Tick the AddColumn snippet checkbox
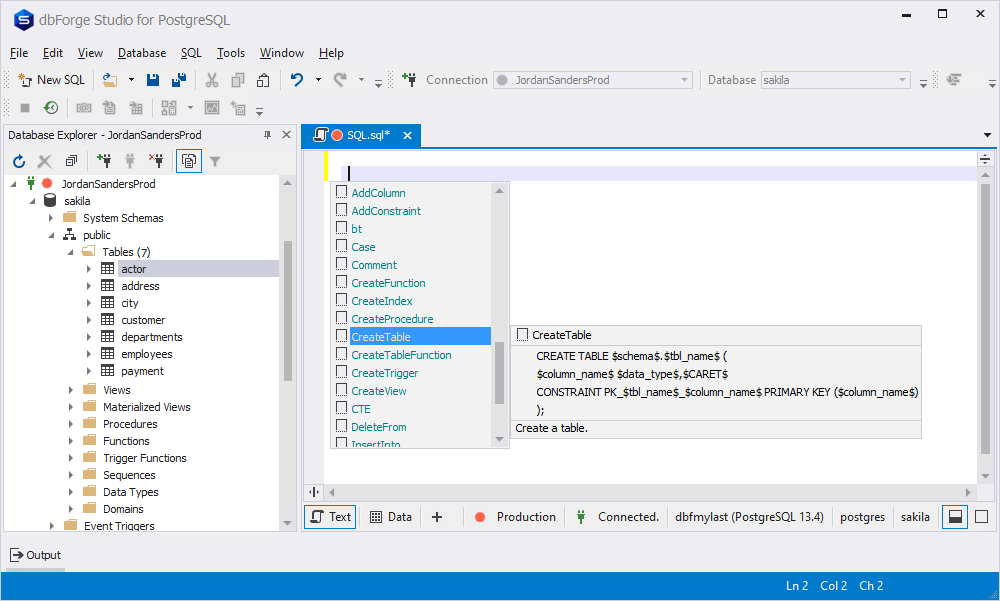The image size is (1000, 601). (342, 192)
